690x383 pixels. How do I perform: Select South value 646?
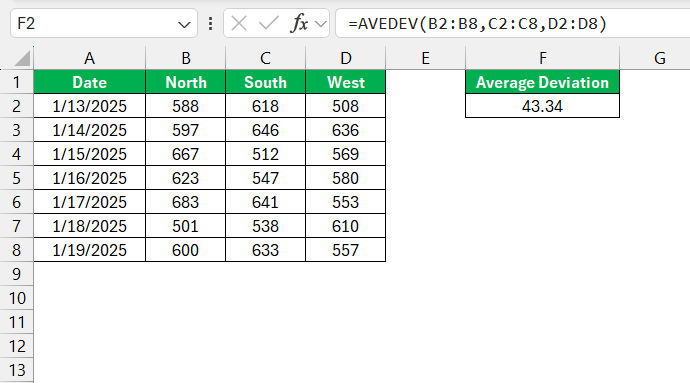[265, 130]
